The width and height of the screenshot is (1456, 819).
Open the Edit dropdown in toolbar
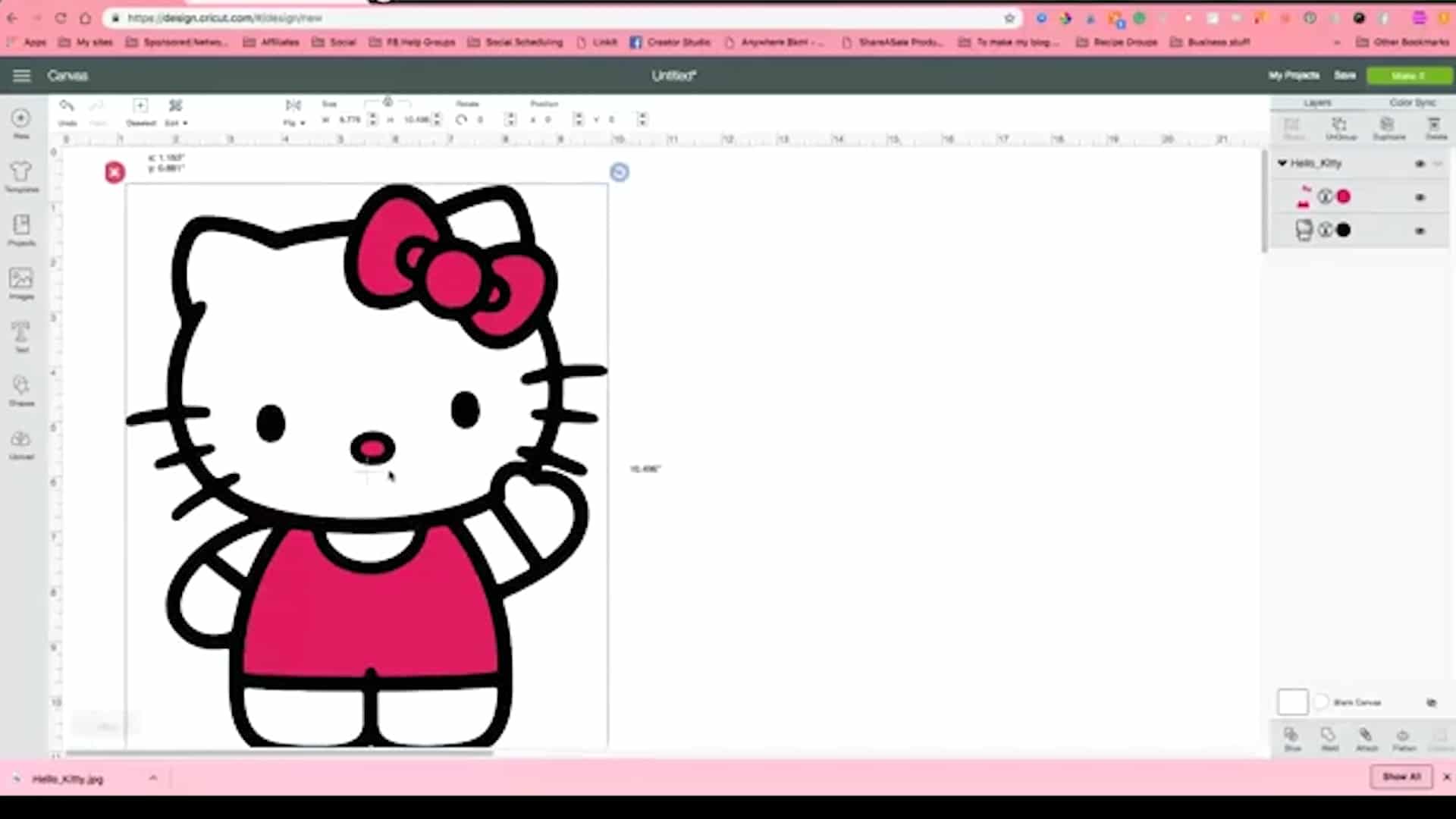[176, 111]
